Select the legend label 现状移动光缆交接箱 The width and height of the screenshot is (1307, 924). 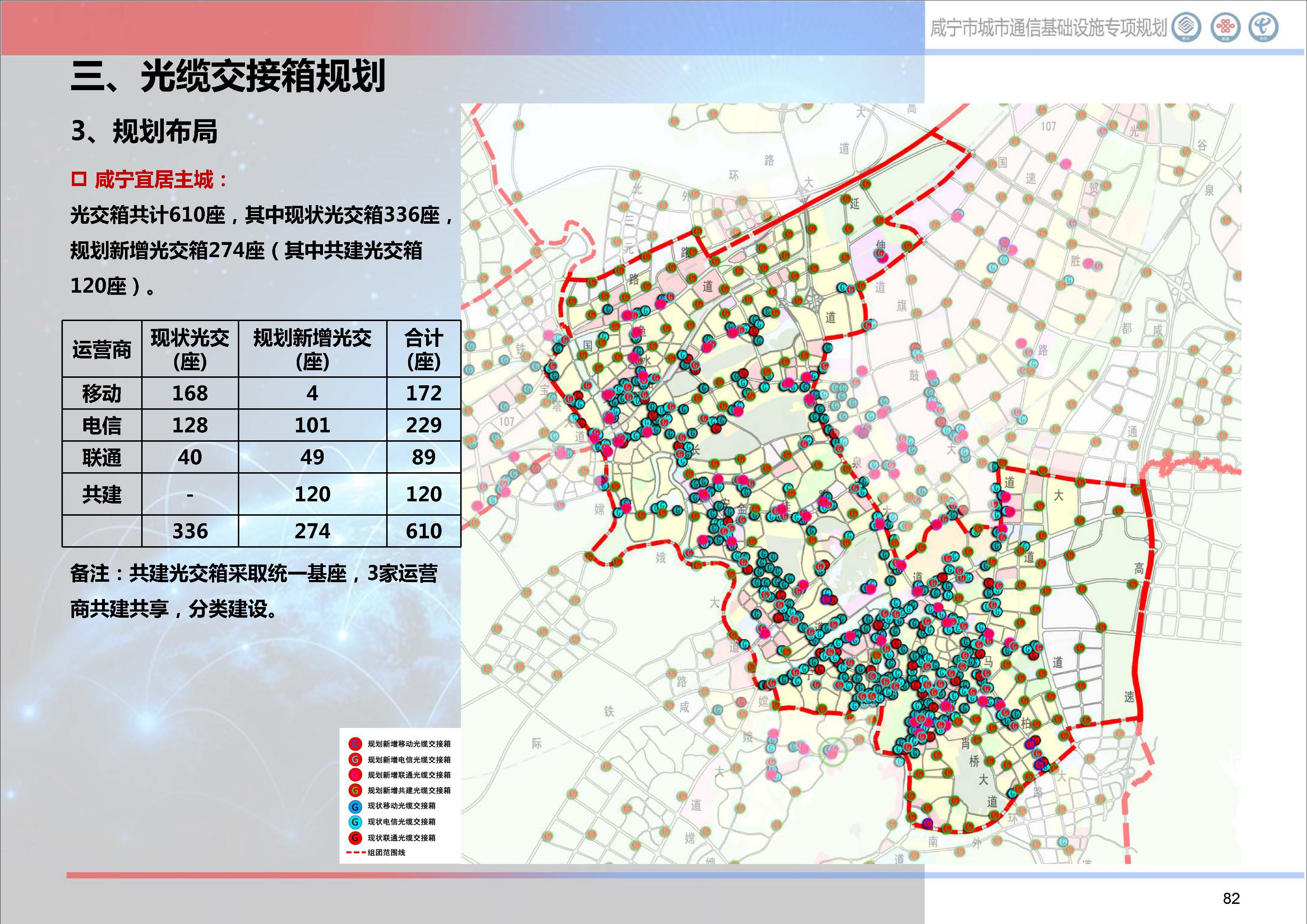point(401,805)
